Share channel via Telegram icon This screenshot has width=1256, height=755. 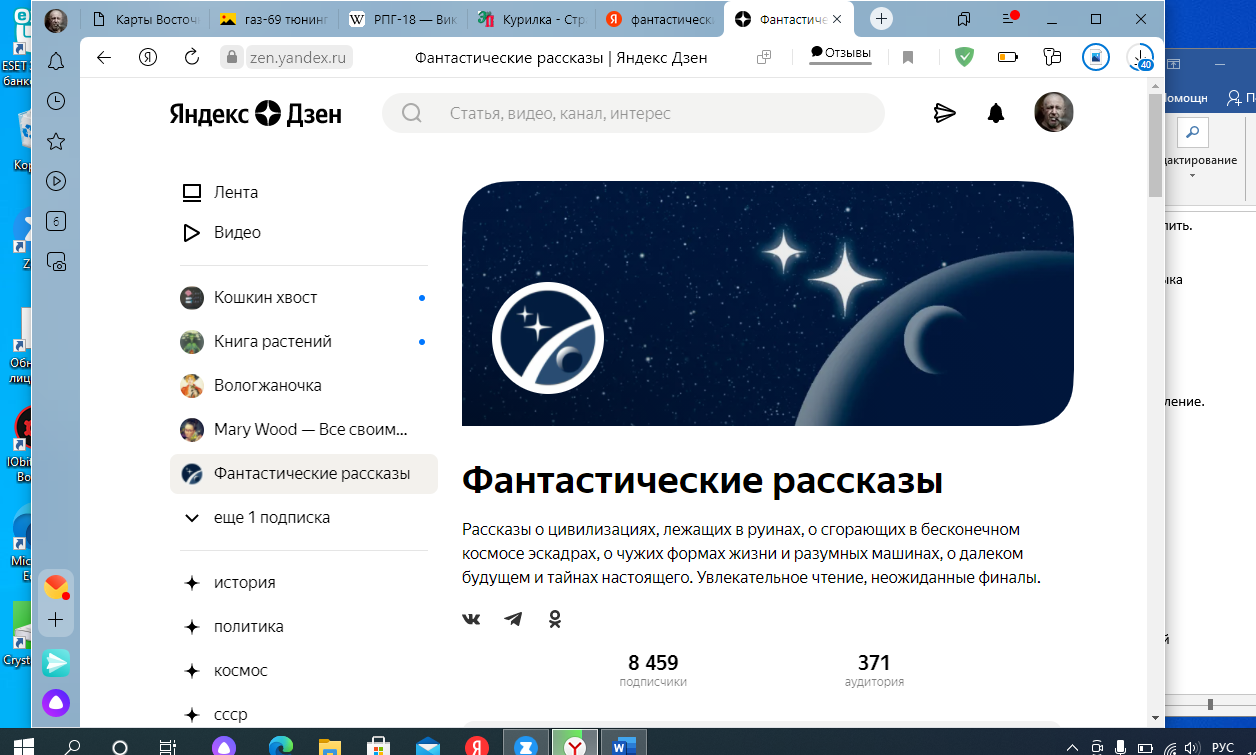click(x=513, y=619)
